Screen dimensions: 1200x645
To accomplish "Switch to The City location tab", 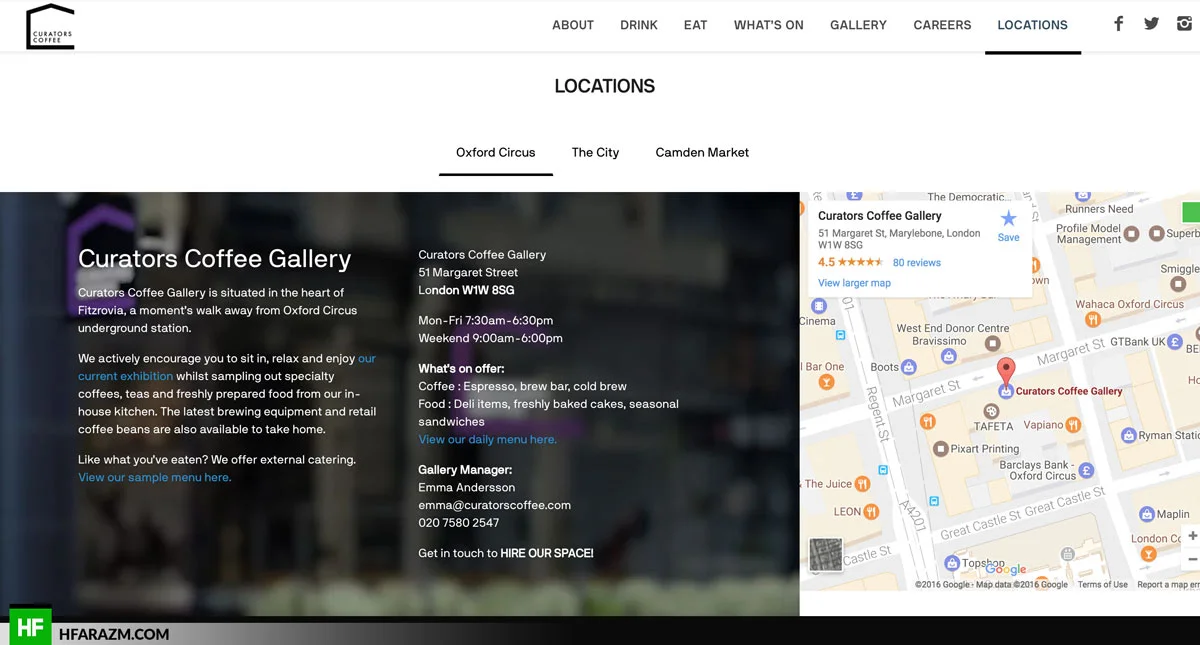I will [x=595, y=153].
